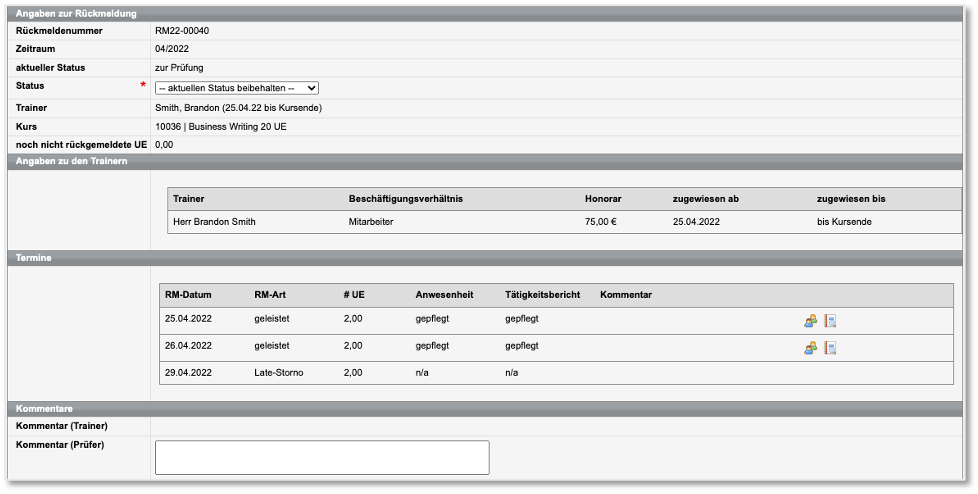The height and width of the screenshot is (494, 978).
Task: Click Zeitraum value 04/2022
Action: pyautogui.click(x=172, y=49)
